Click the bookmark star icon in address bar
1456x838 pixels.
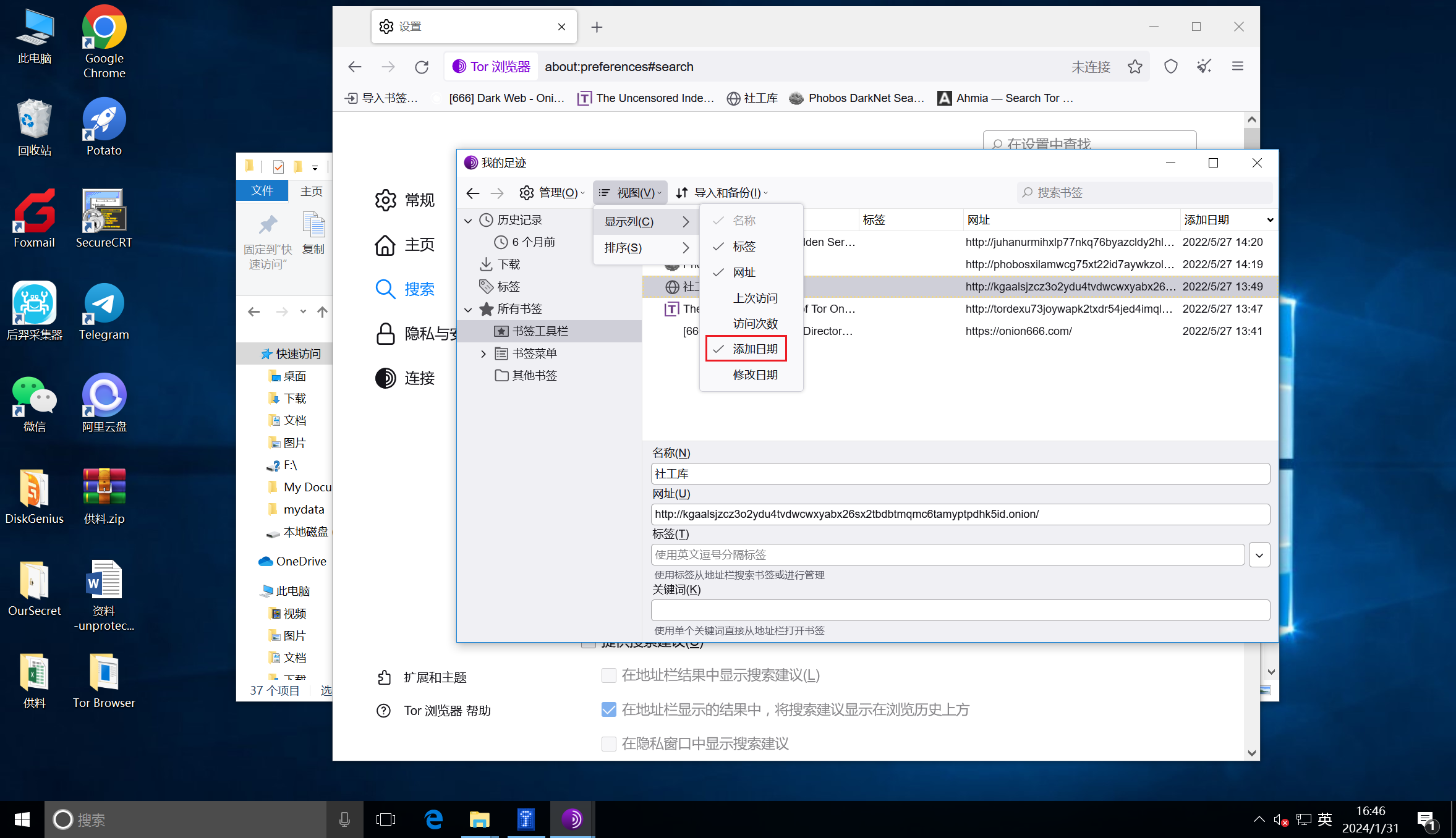1135,67
